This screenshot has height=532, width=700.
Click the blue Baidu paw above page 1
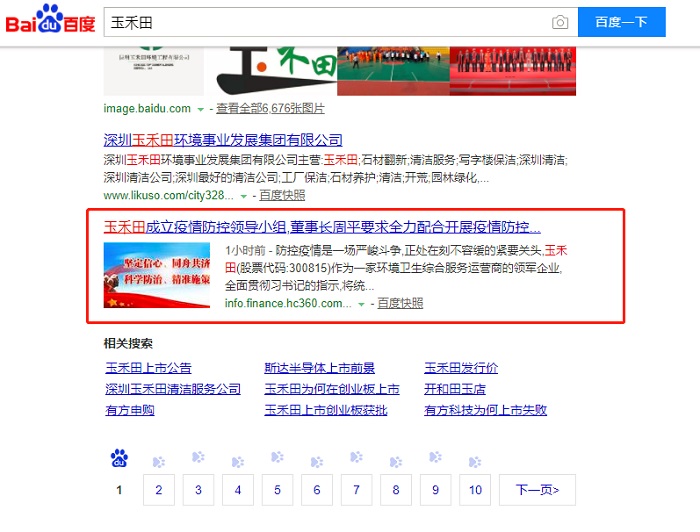click(119, 458)
